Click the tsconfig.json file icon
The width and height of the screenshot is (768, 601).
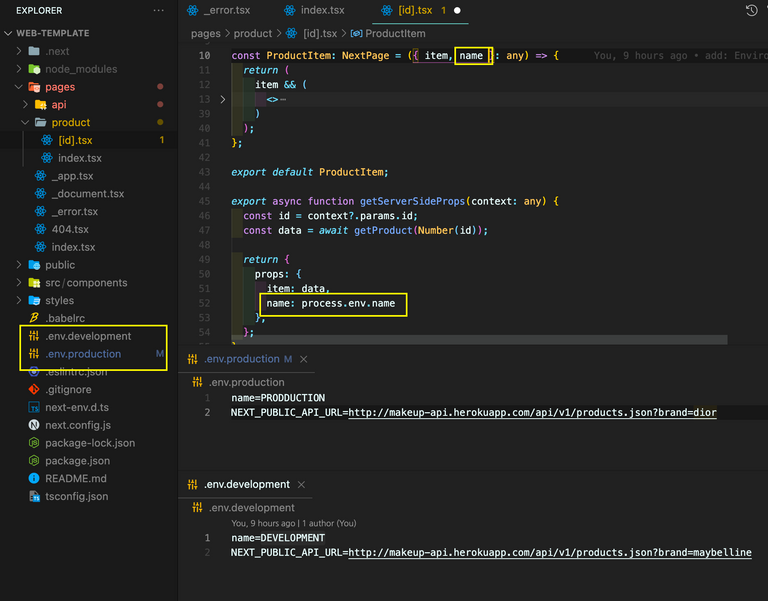34,496
